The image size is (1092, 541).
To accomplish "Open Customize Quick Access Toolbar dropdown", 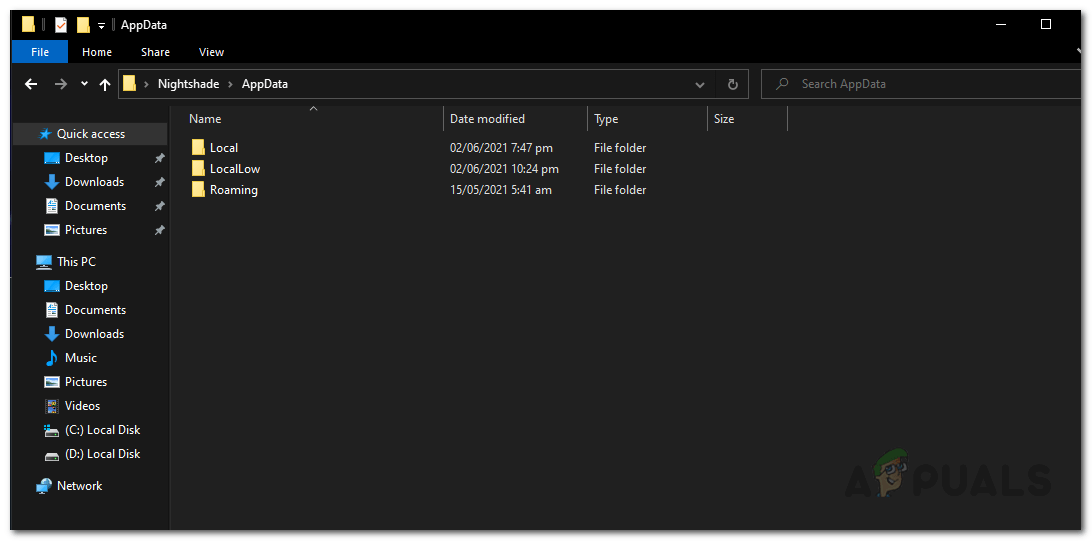I will [x=101, y=26].
